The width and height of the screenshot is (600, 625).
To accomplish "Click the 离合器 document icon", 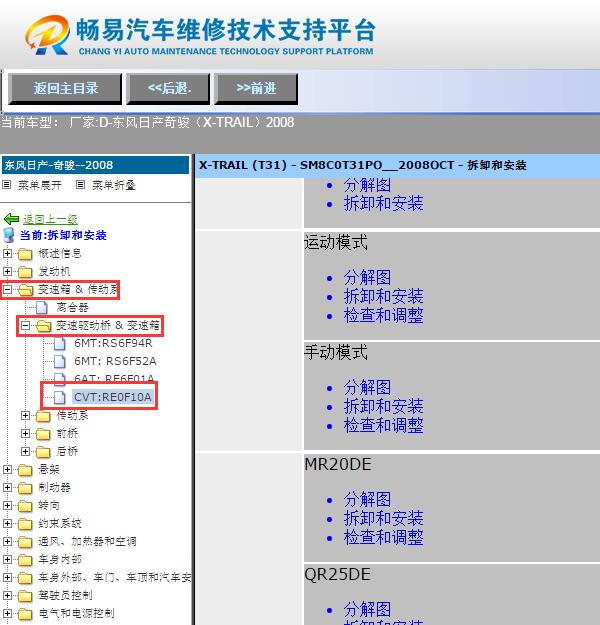I will (x=42, y=308).
